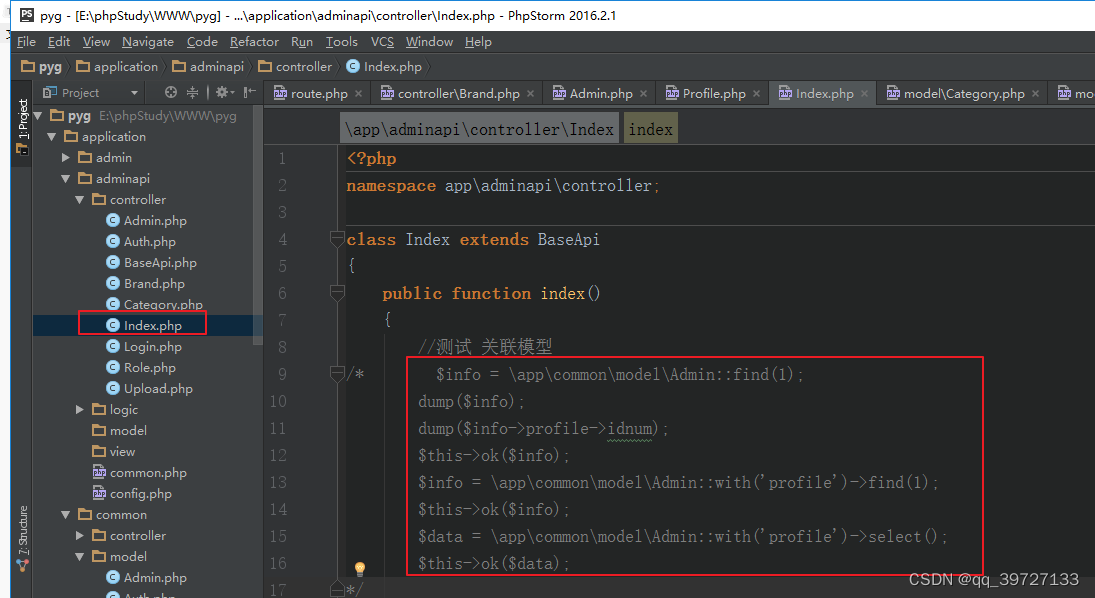Fold the block comment at line 9
The height and width of the screenshot is (598, 1095).
pyautogui.click(x=337, y=374)
